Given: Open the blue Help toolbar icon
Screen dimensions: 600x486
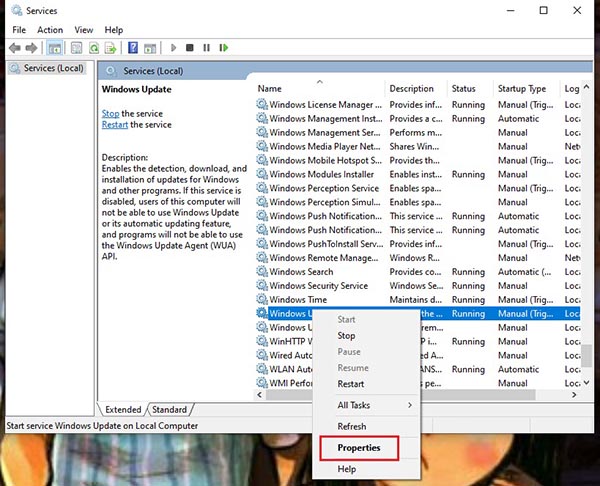Looking at the screenshot, I should tap(133, 48).
